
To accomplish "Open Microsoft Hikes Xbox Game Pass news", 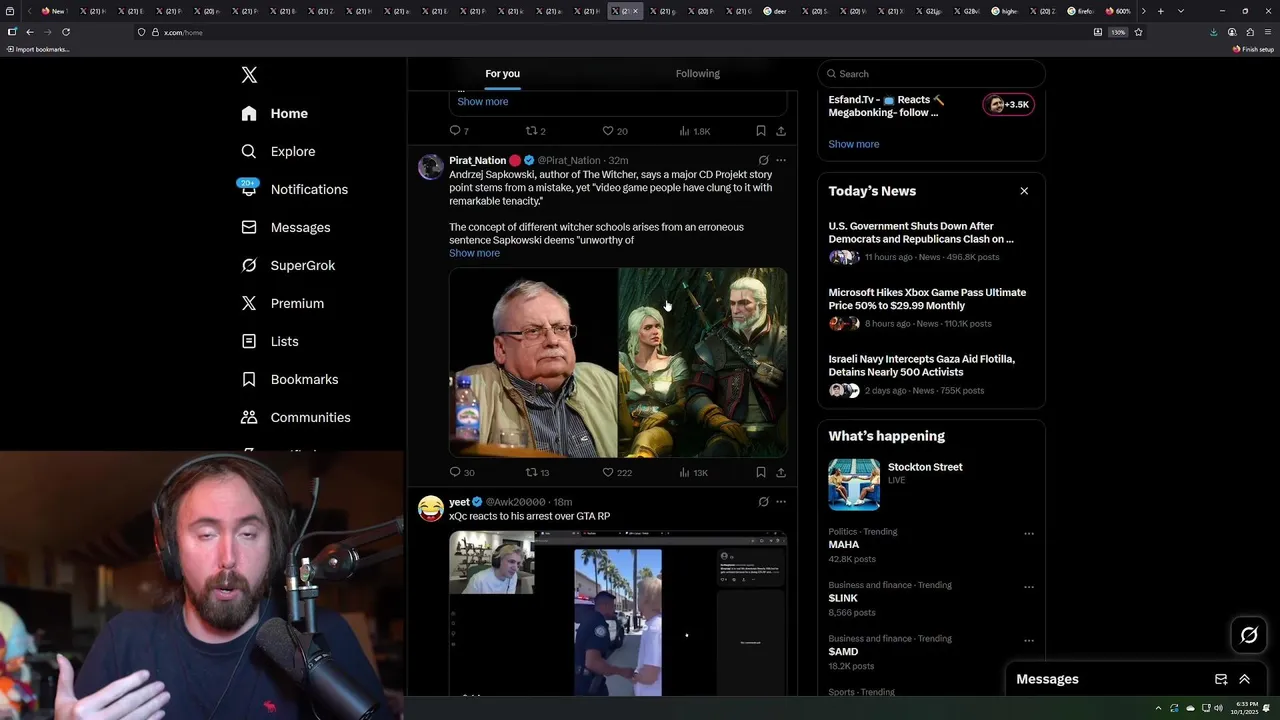I will click(931, 308).
